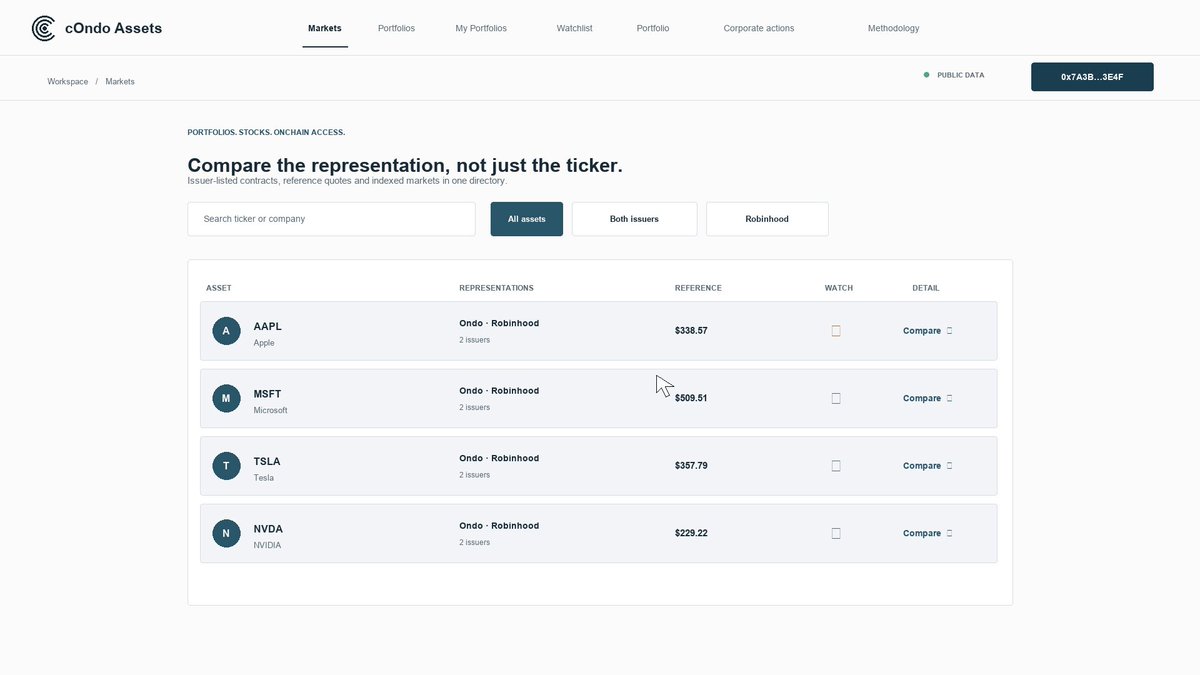Open the Corporate actions tab
The width and height of the screenshot is (1200, 675).
[x=759, y=28]
